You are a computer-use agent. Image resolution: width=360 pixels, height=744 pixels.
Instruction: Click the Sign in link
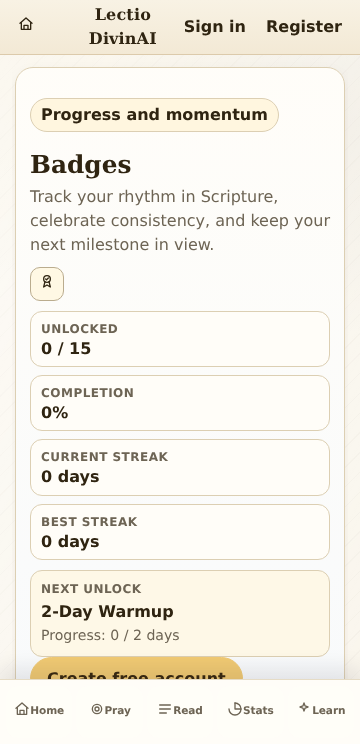[215, 27]
